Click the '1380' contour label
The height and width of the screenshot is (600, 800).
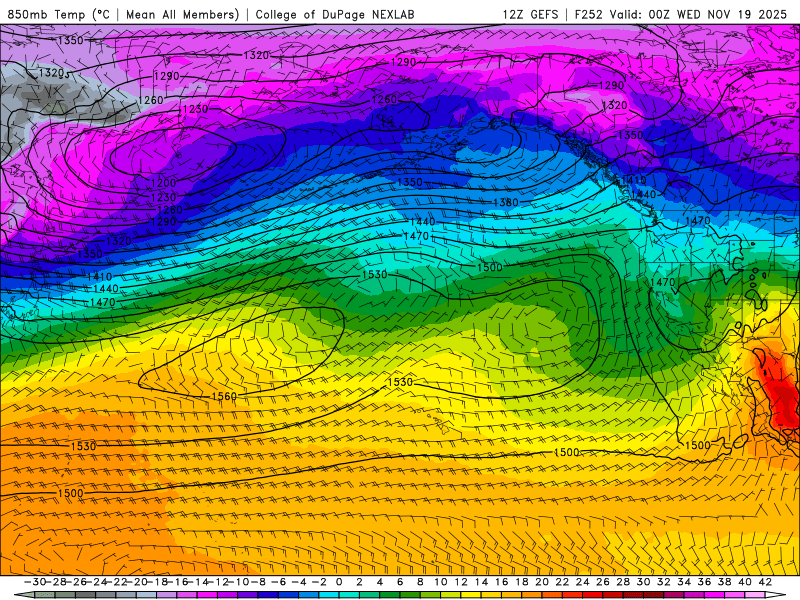pyautogui.click(x=506, y=202)
